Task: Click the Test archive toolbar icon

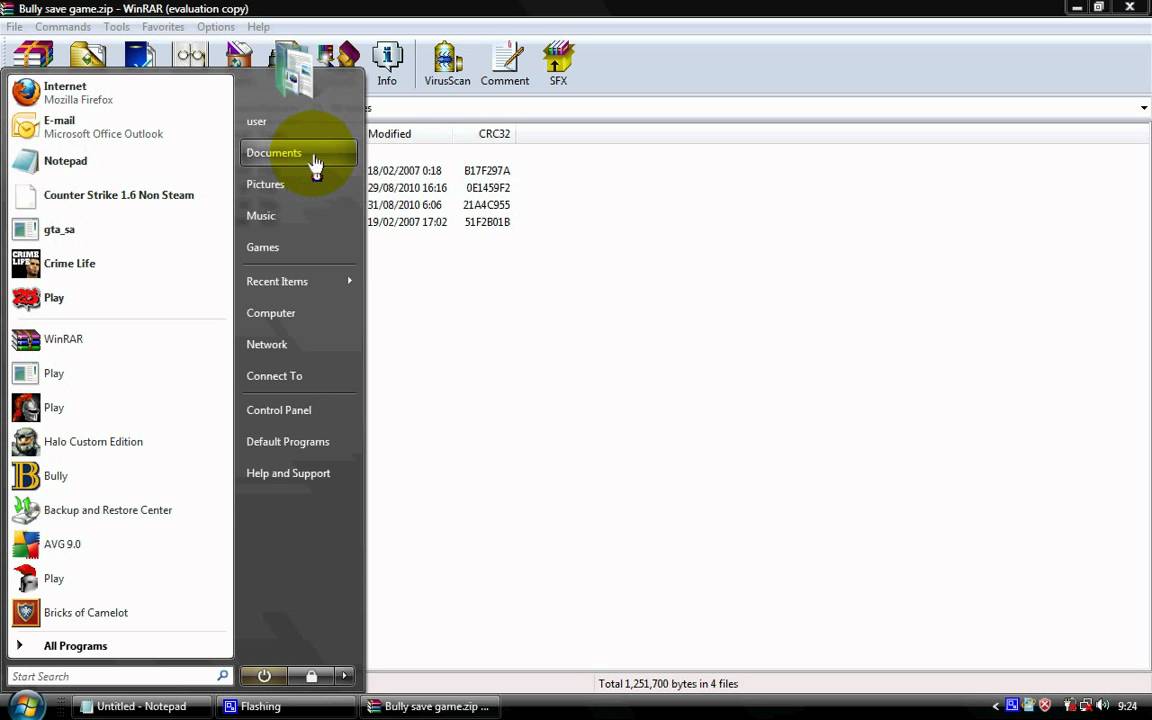Action: tap(140, 55)
